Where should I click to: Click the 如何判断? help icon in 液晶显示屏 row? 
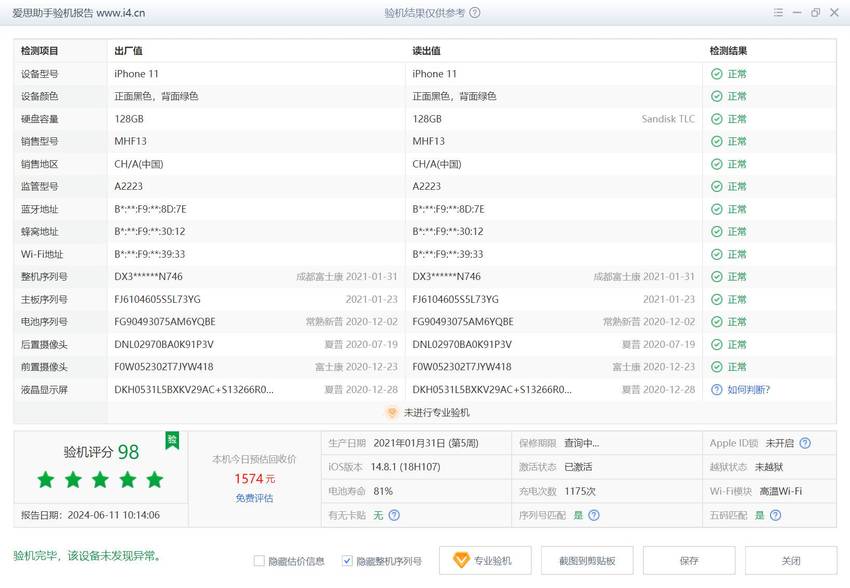717,390
